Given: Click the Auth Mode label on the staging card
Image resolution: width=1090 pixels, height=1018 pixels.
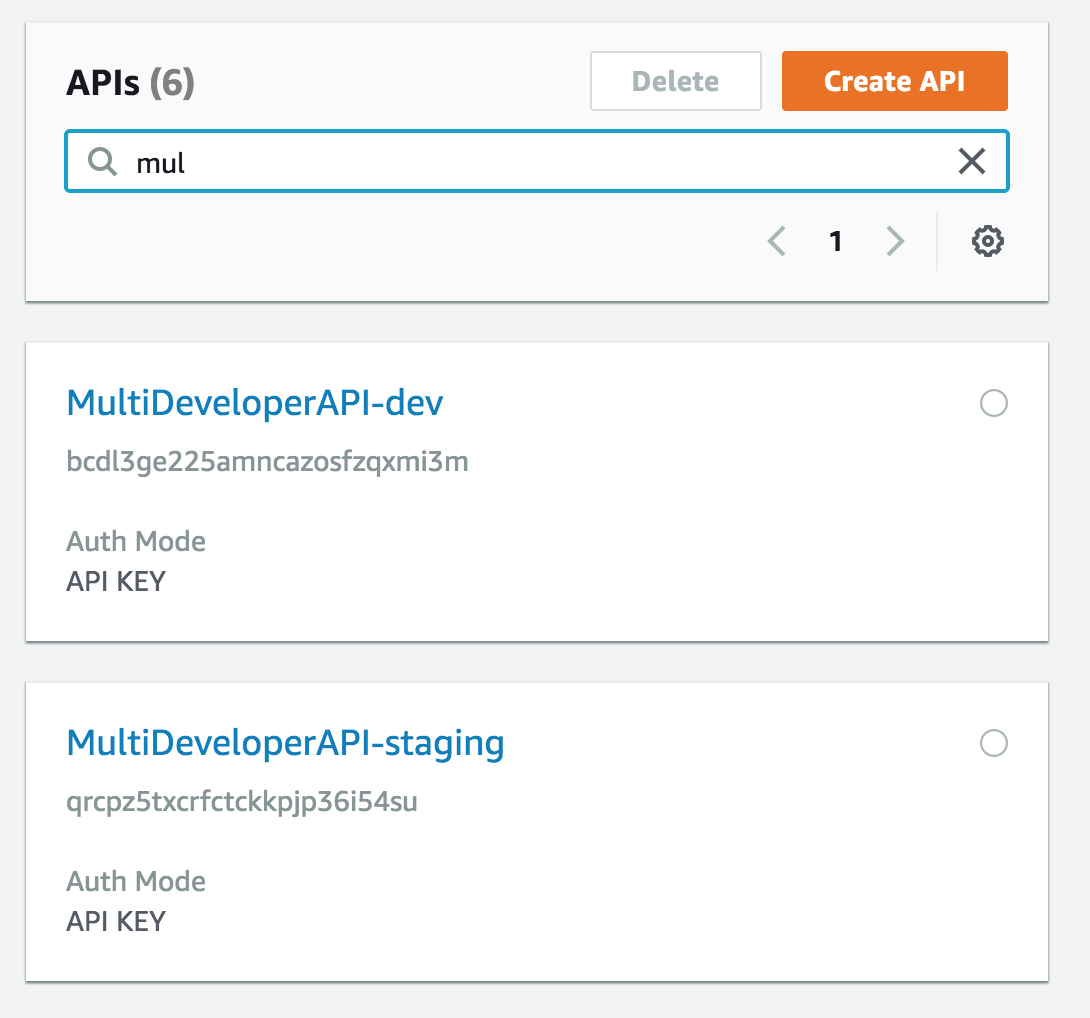Looking at the screenshot, I should [x=136, y=882].
